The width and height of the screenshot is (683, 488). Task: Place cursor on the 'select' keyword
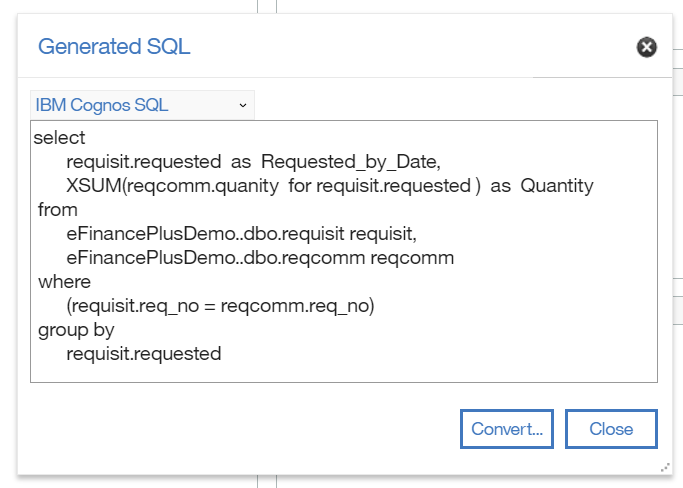[59, 138]
